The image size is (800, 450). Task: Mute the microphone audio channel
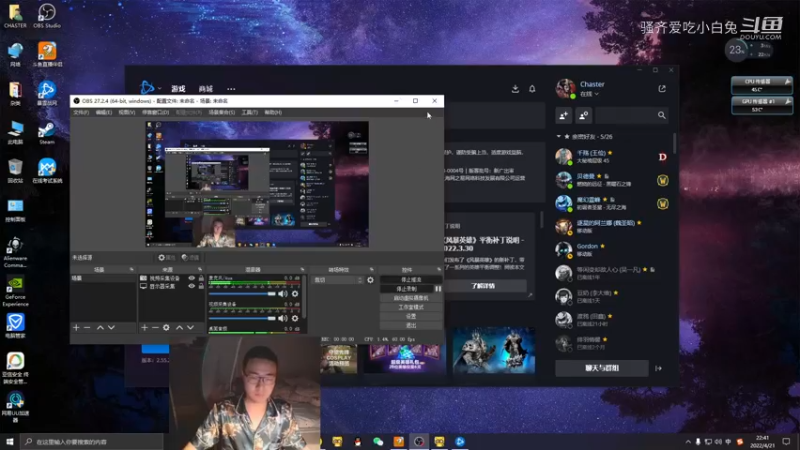tap(283, 294)
